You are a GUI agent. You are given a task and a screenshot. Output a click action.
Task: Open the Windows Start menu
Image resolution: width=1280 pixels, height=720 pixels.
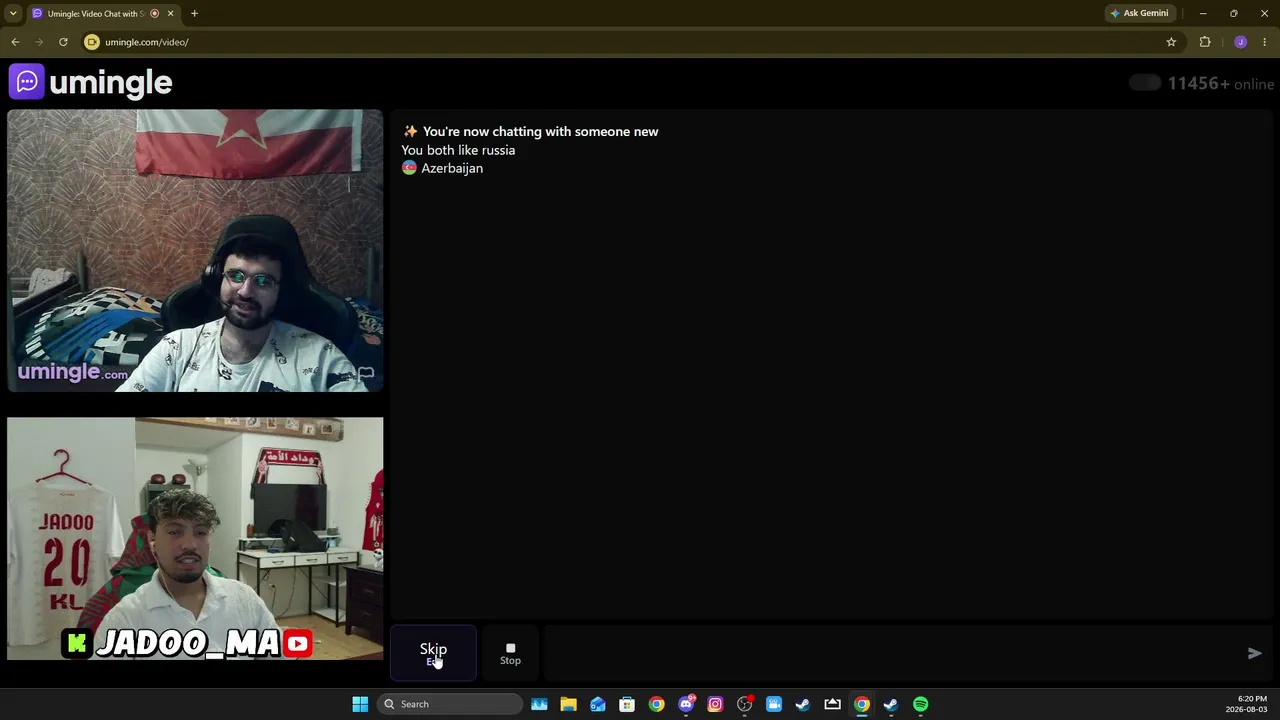click(x=360, y=704)
